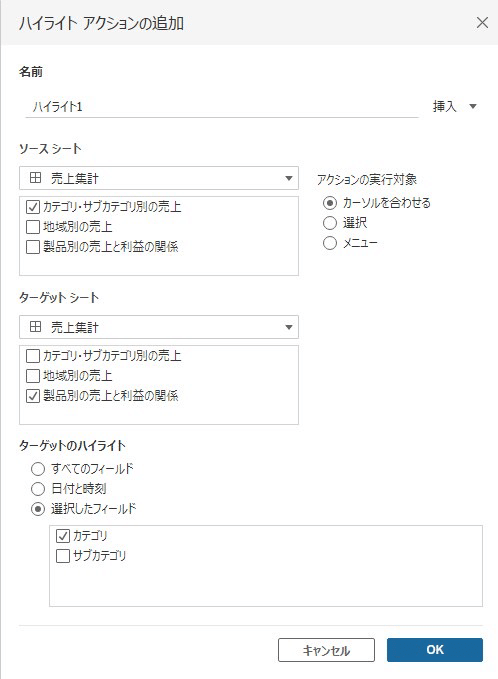Confirm the dialog with OK button
Viewport: 498px width, 679px height.
click(x=435, y=650)
